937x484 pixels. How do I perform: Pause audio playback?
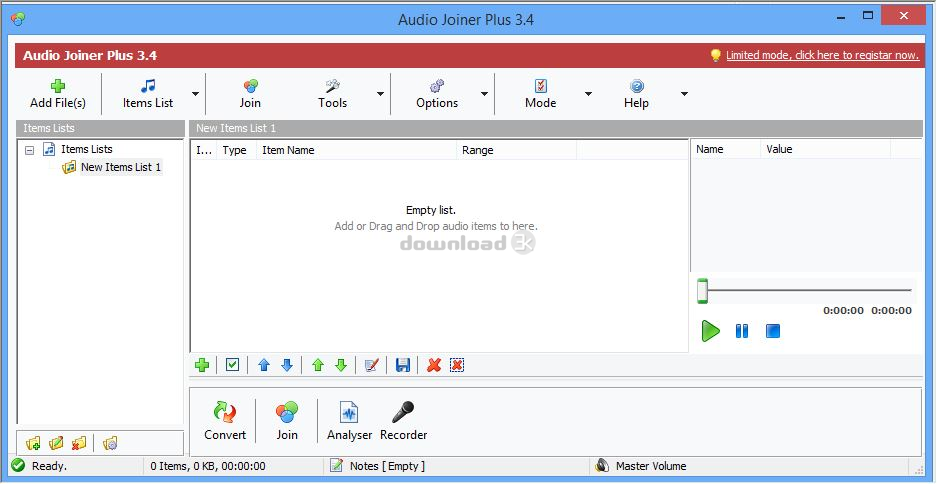pos(742,331)
